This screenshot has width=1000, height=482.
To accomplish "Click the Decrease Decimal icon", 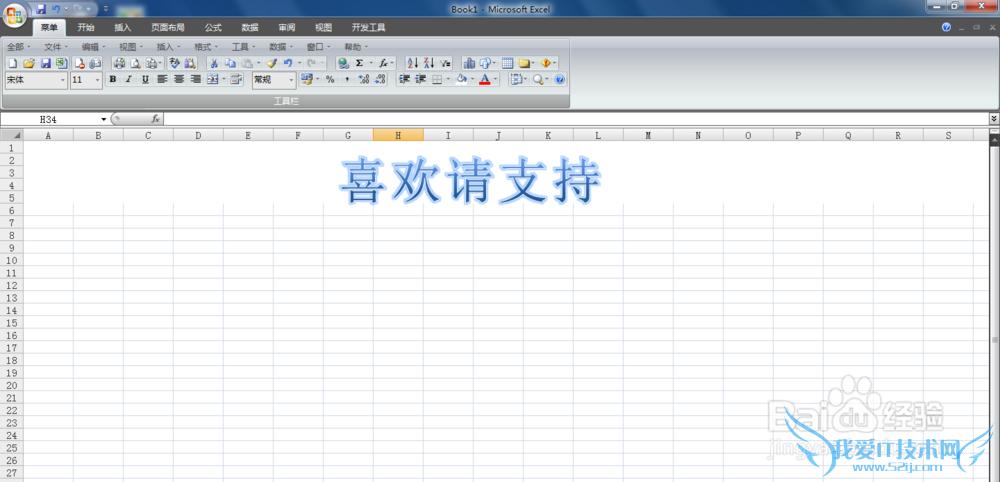I will click(380, 80).
